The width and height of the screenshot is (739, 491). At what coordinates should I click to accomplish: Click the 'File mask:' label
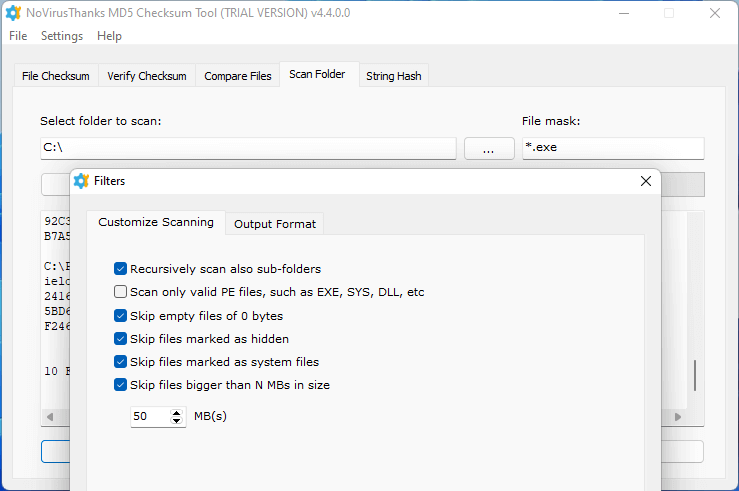[x=551, y=121]
